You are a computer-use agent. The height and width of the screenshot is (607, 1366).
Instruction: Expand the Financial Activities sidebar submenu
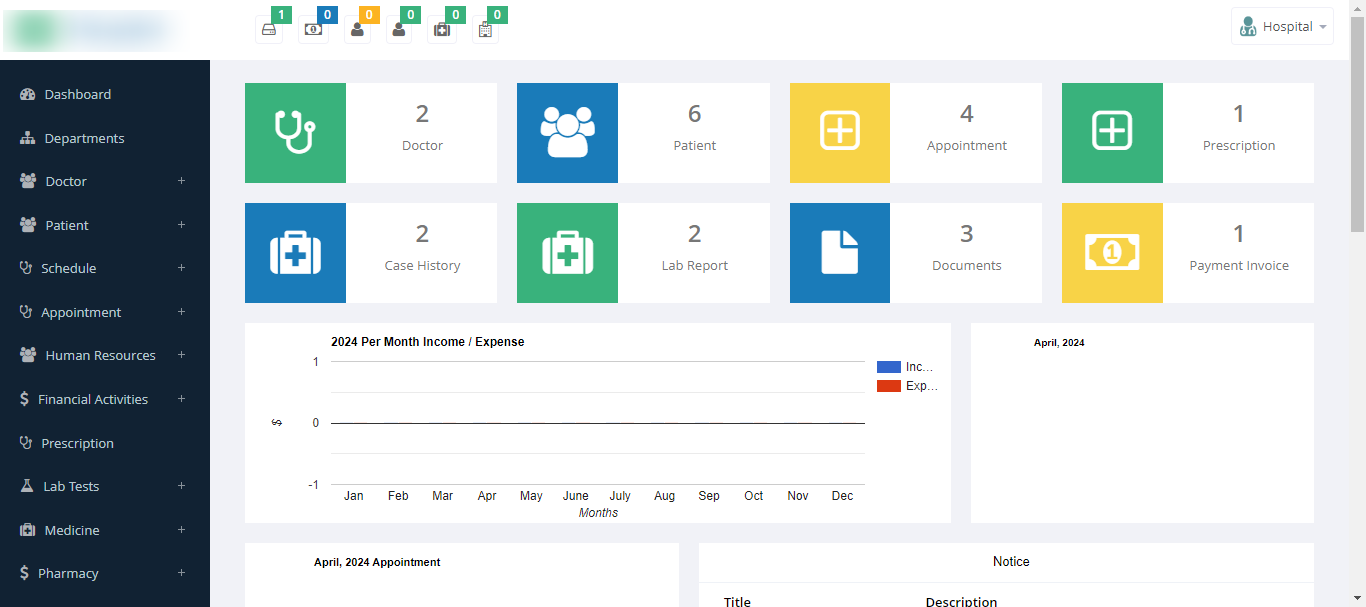181,399
